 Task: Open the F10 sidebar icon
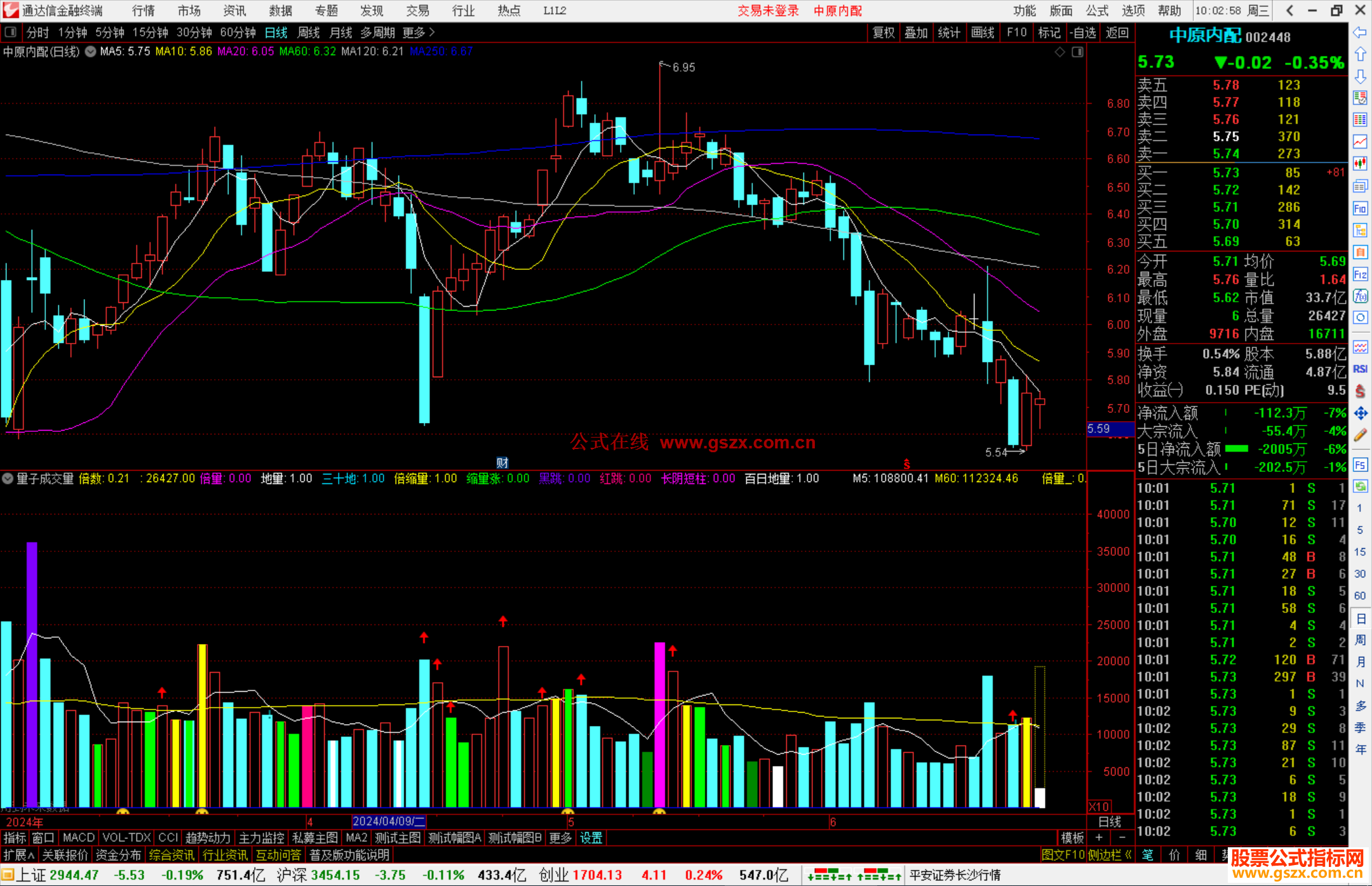pyautogui.click(x=1360, y=209)
